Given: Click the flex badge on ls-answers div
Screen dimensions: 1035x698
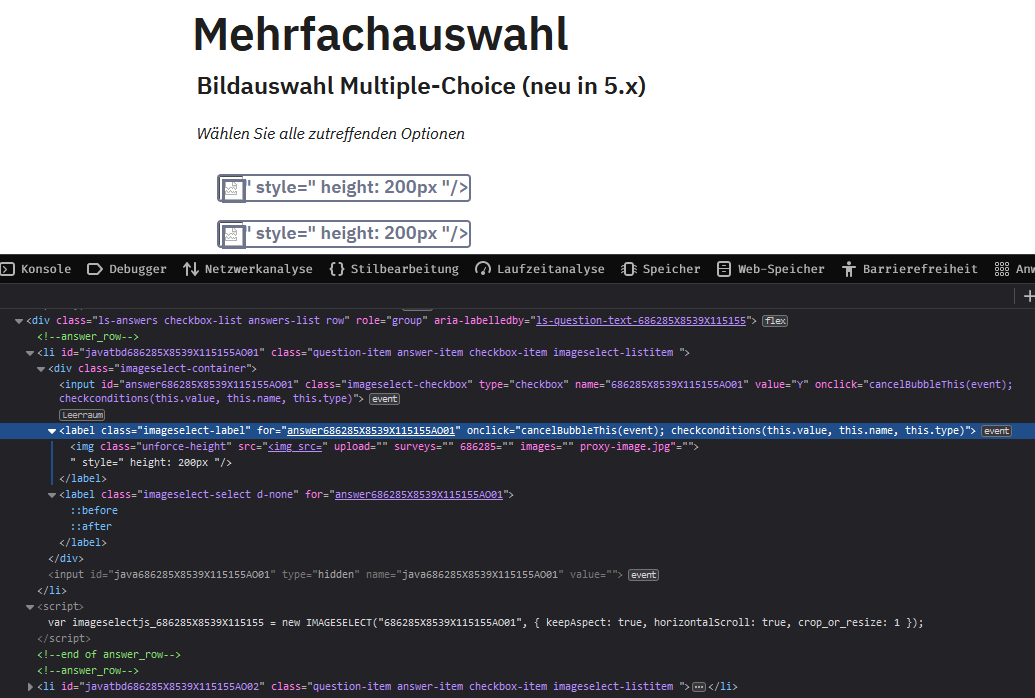Looking at the screenshot, I should (775, 321).
